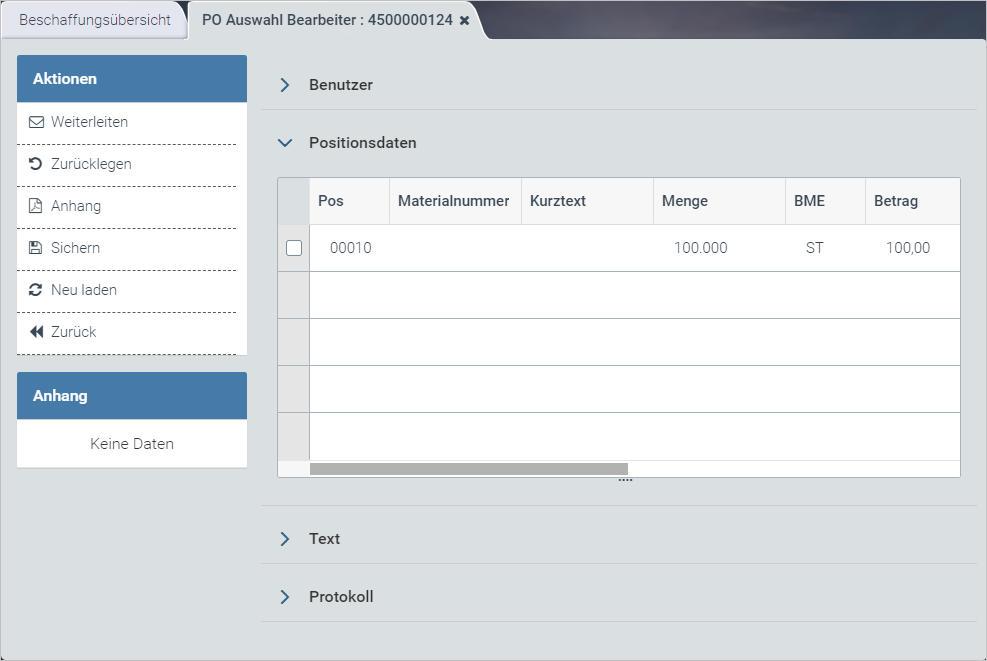Collapse the Positionsdaten section

(285, 143)
